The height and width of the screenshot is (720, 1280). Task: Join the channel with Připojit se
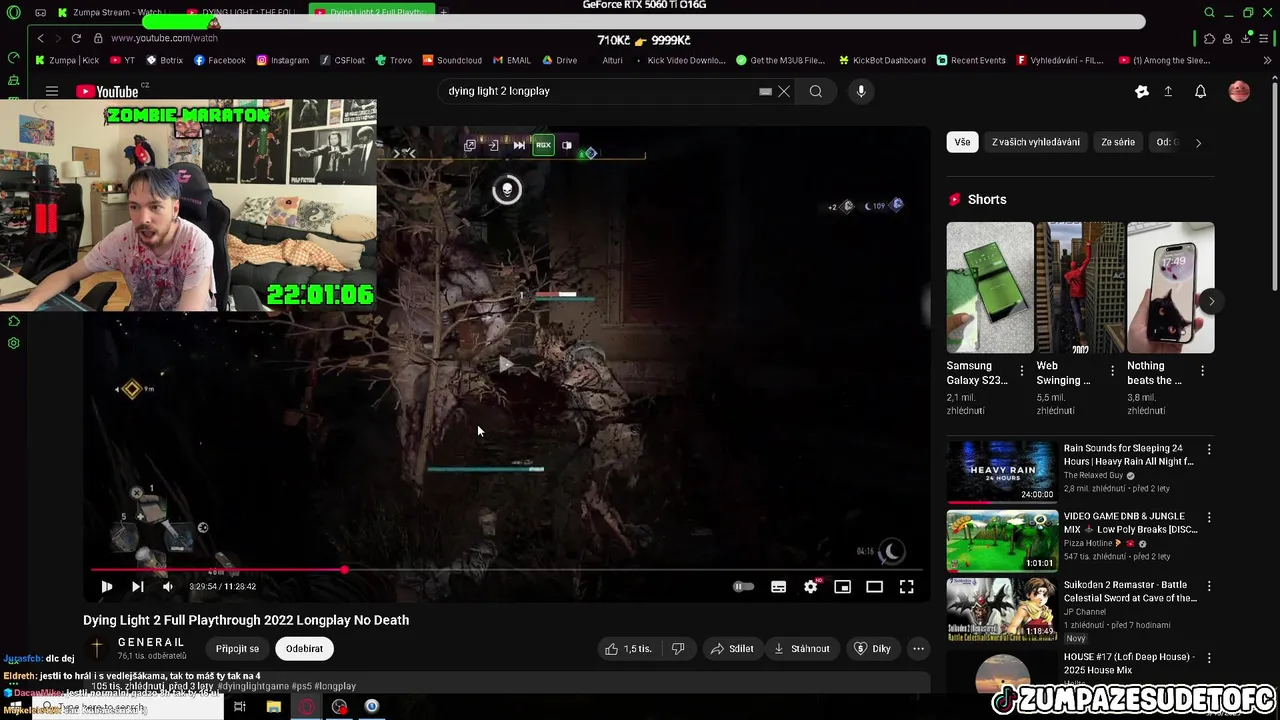pyautogui.click(x=237, y=649)
